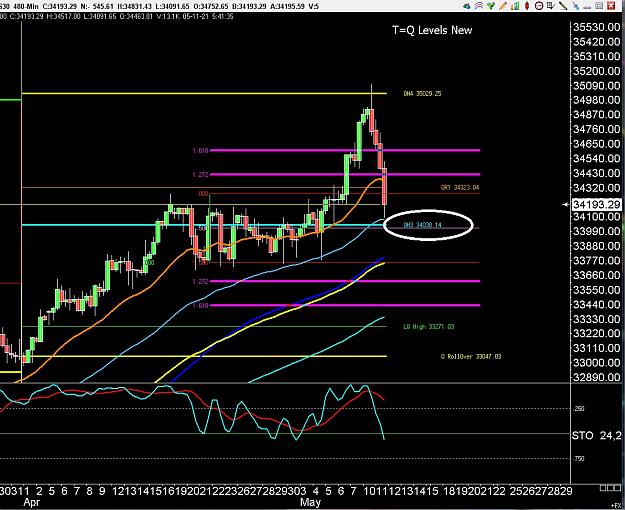Image resolution: width=625 pixels, height=510 pixels.
Task: Click the .750 stochastic level label
Action: pos(579,459)
